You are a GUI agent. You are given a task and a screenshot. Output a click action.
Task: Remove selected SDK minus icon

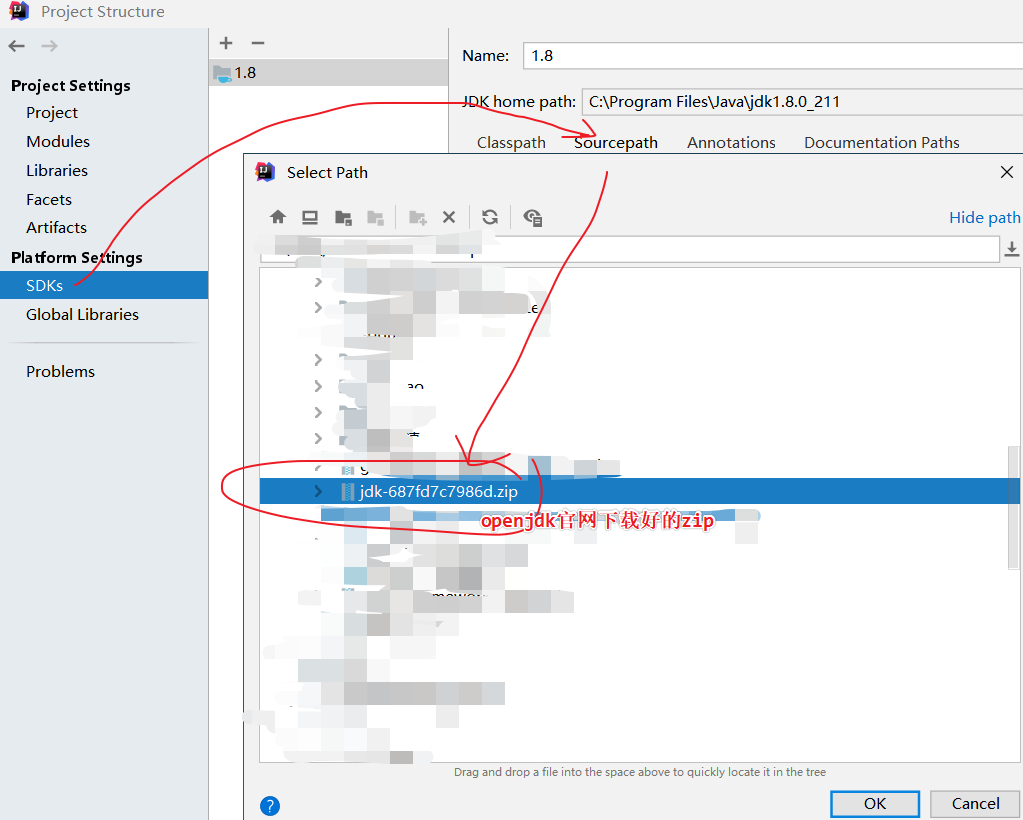coord(258,43)
